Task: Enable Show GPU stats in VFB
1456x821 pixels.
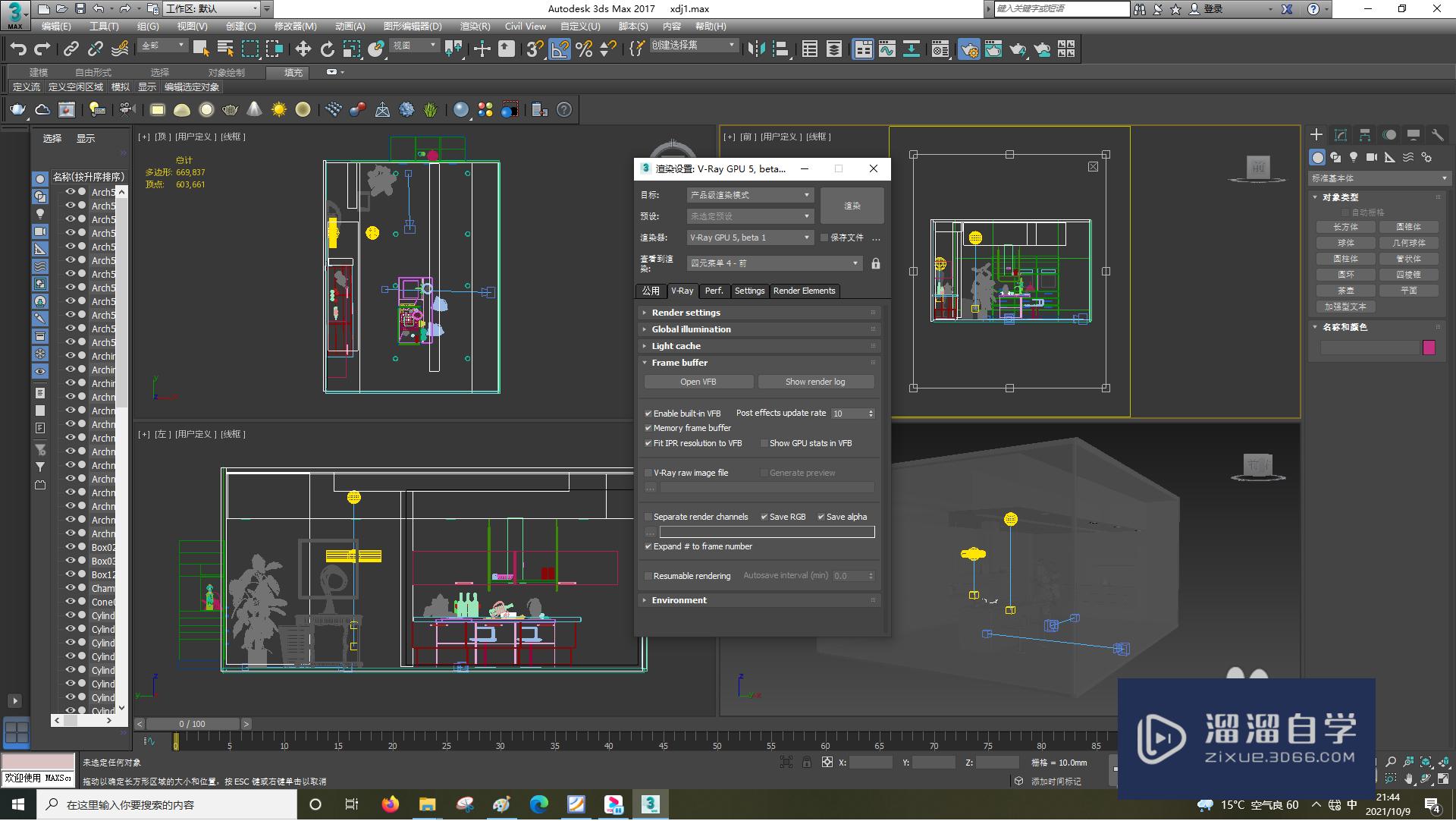Action: (x=764, y=443)
